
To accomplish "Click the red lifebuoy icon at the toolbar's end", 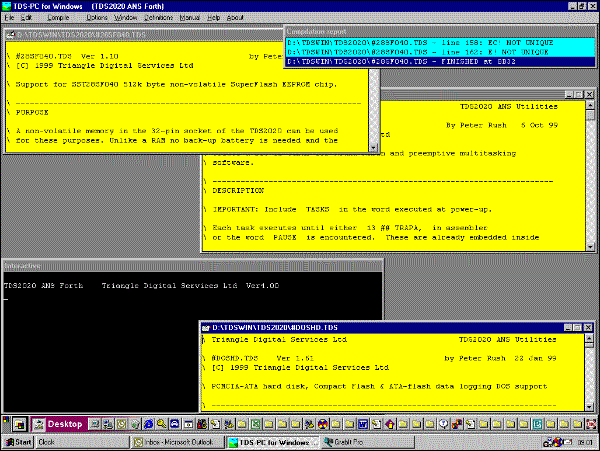I will point(591,424).
